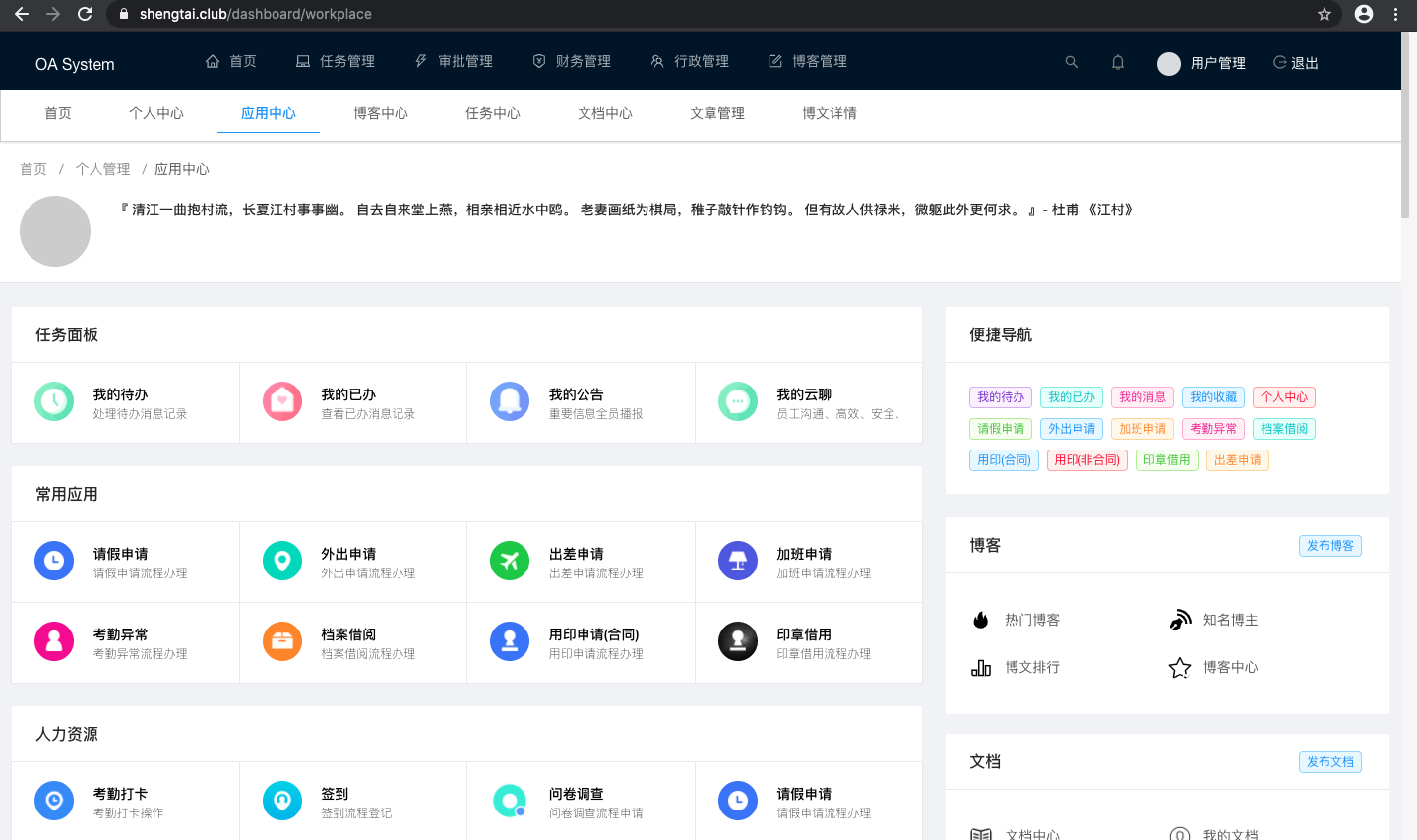Image resolution: width=1417 pixels, height=840 pixels.
Task: Switch to the 文档中心 tab
Action: pyautogui.click(x=605, y=113)
